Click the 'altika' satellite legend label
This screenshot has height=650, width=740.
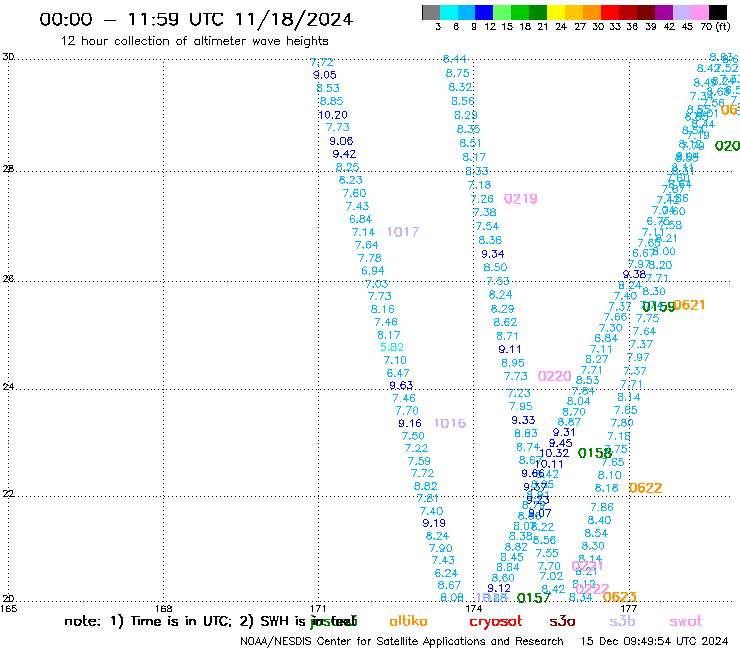408,621
